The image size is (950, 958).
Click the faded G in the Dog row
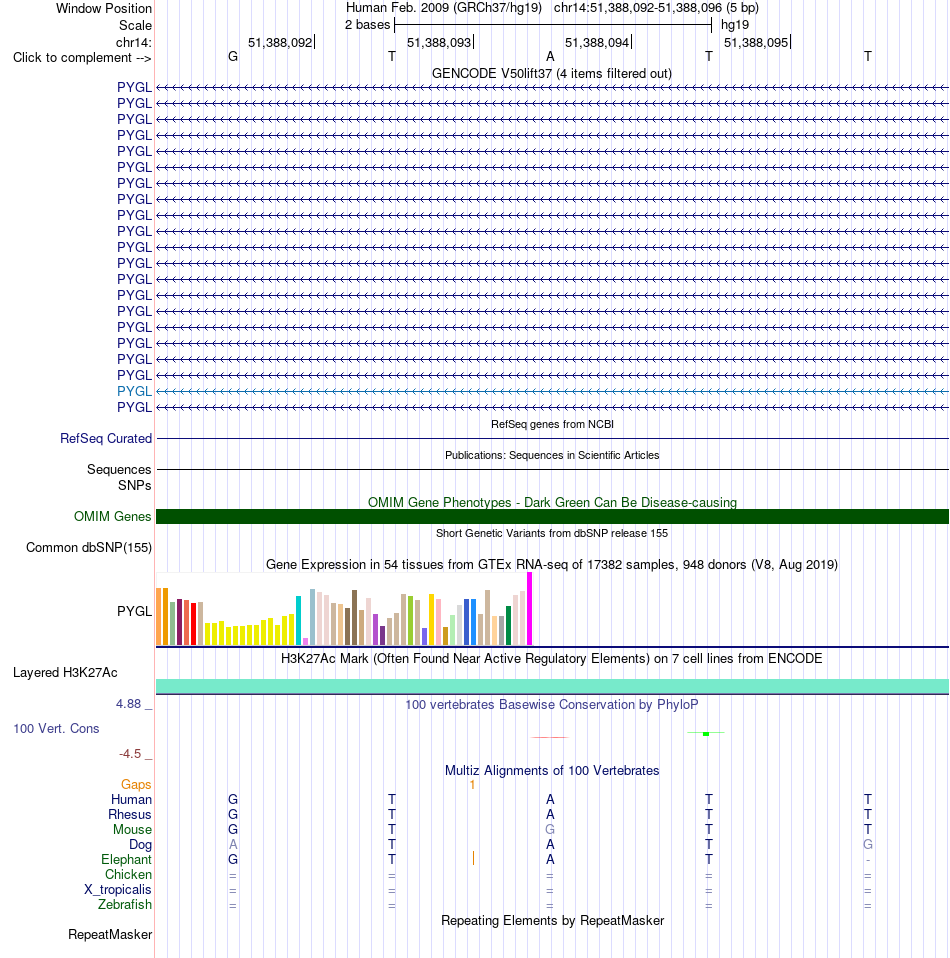click(x=868, y=844)
